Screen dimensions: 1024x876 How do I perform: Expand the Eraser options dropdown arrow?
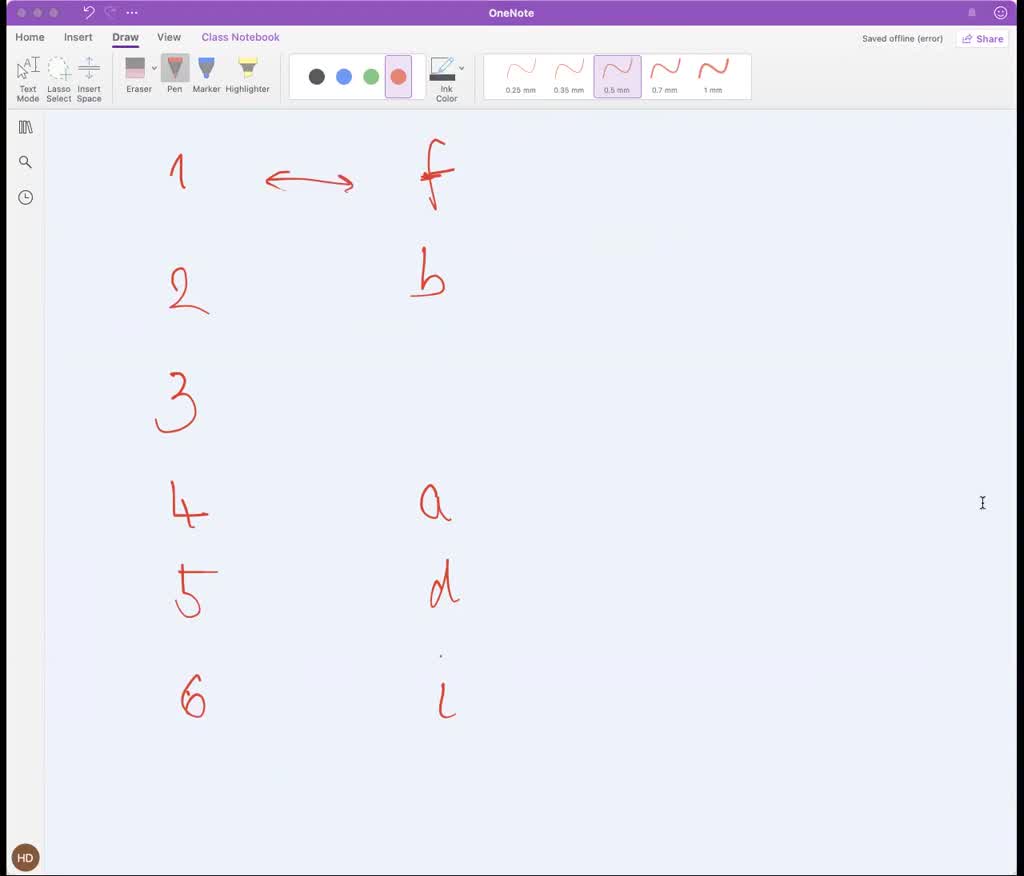154,68
